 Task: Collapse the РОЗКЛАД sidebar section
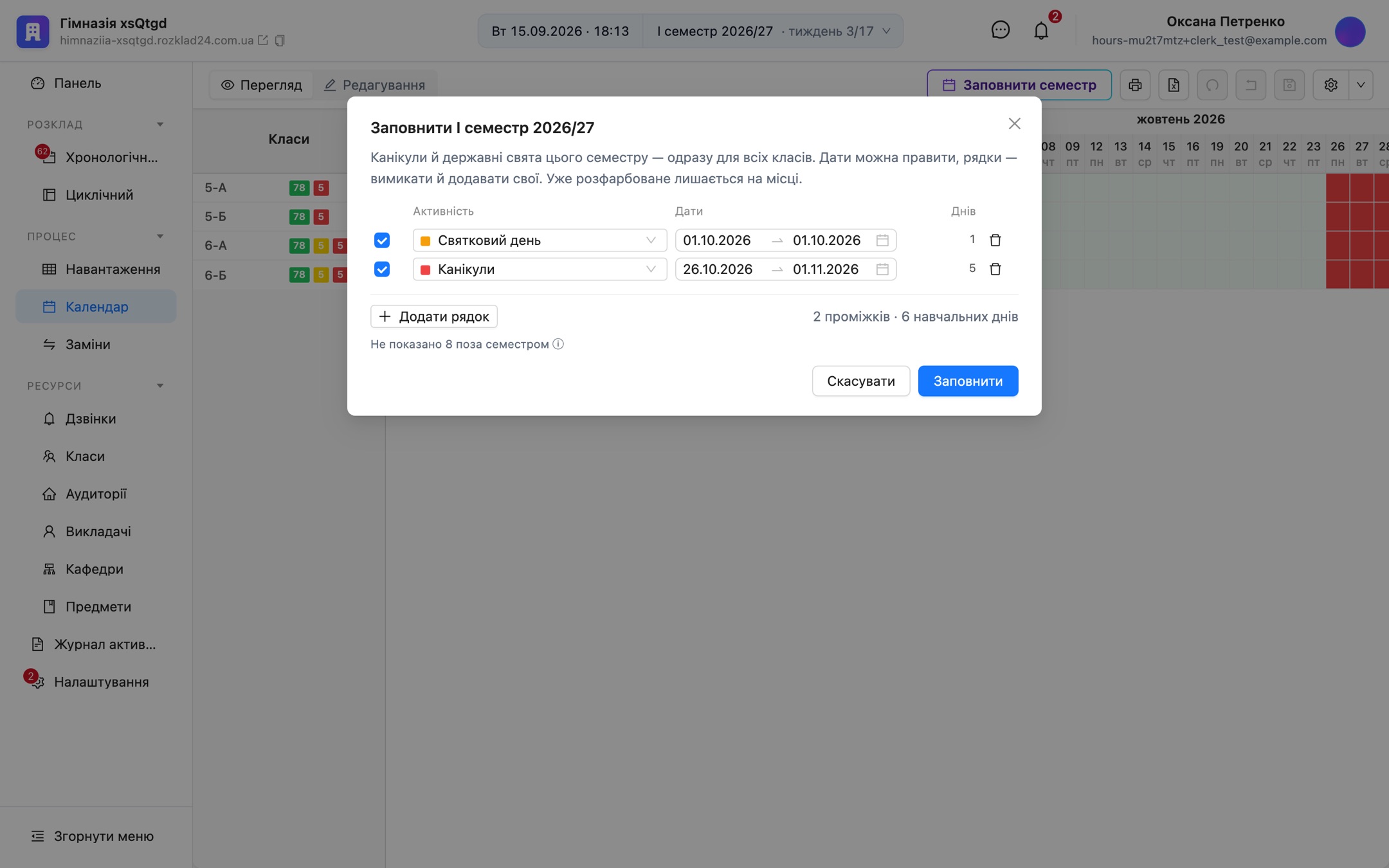pos(160,124)
